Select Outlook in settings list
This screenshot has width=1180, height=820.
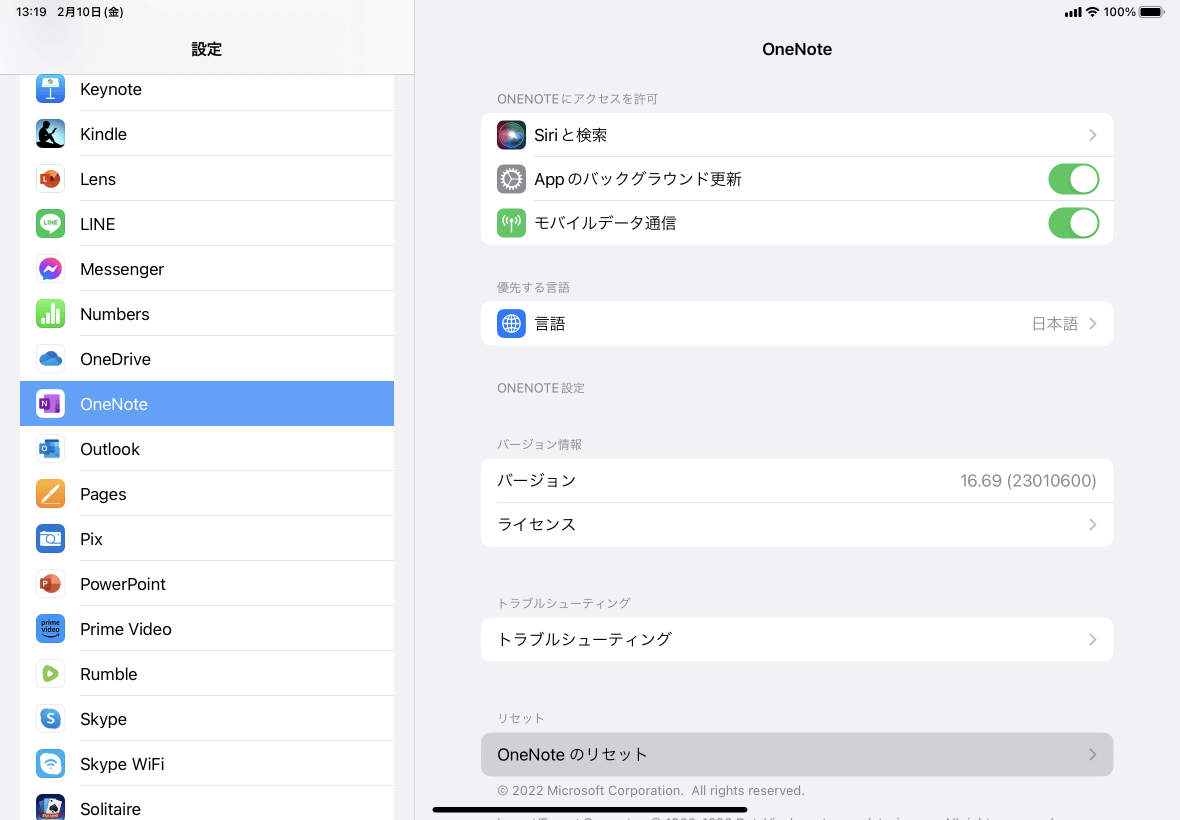click(207, 449)
